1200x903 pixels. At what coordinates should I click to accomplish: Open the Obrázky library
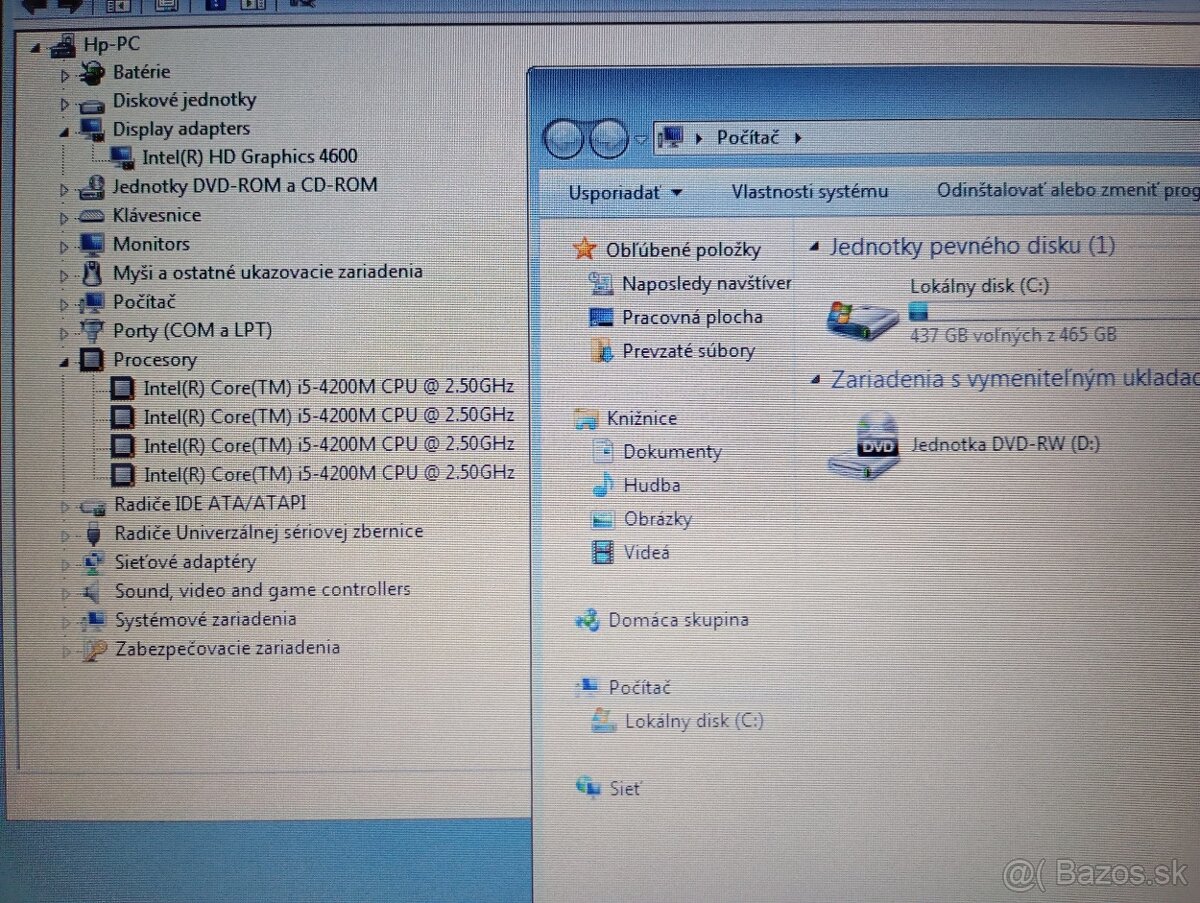tap(657, 519)
